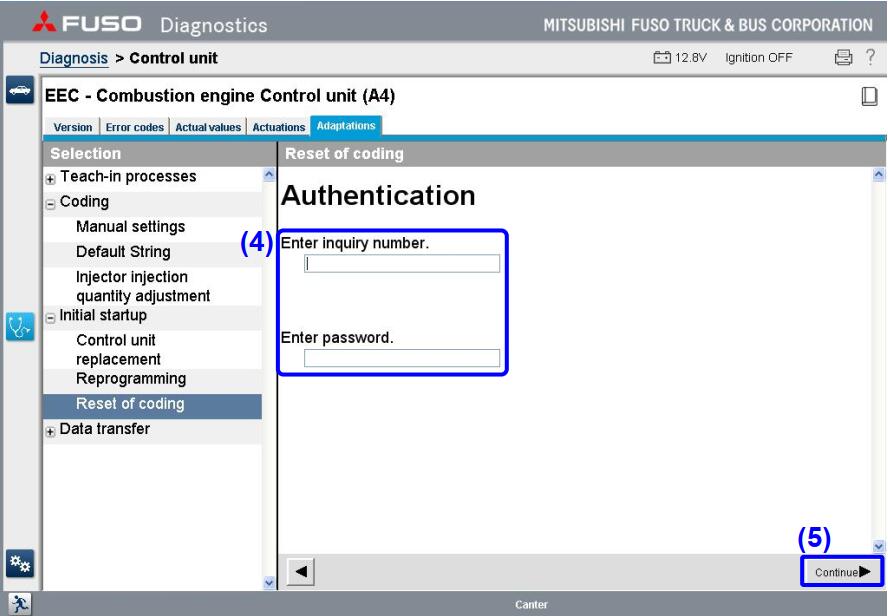Click the 'Selection' panel header

(x=86, y=153)
